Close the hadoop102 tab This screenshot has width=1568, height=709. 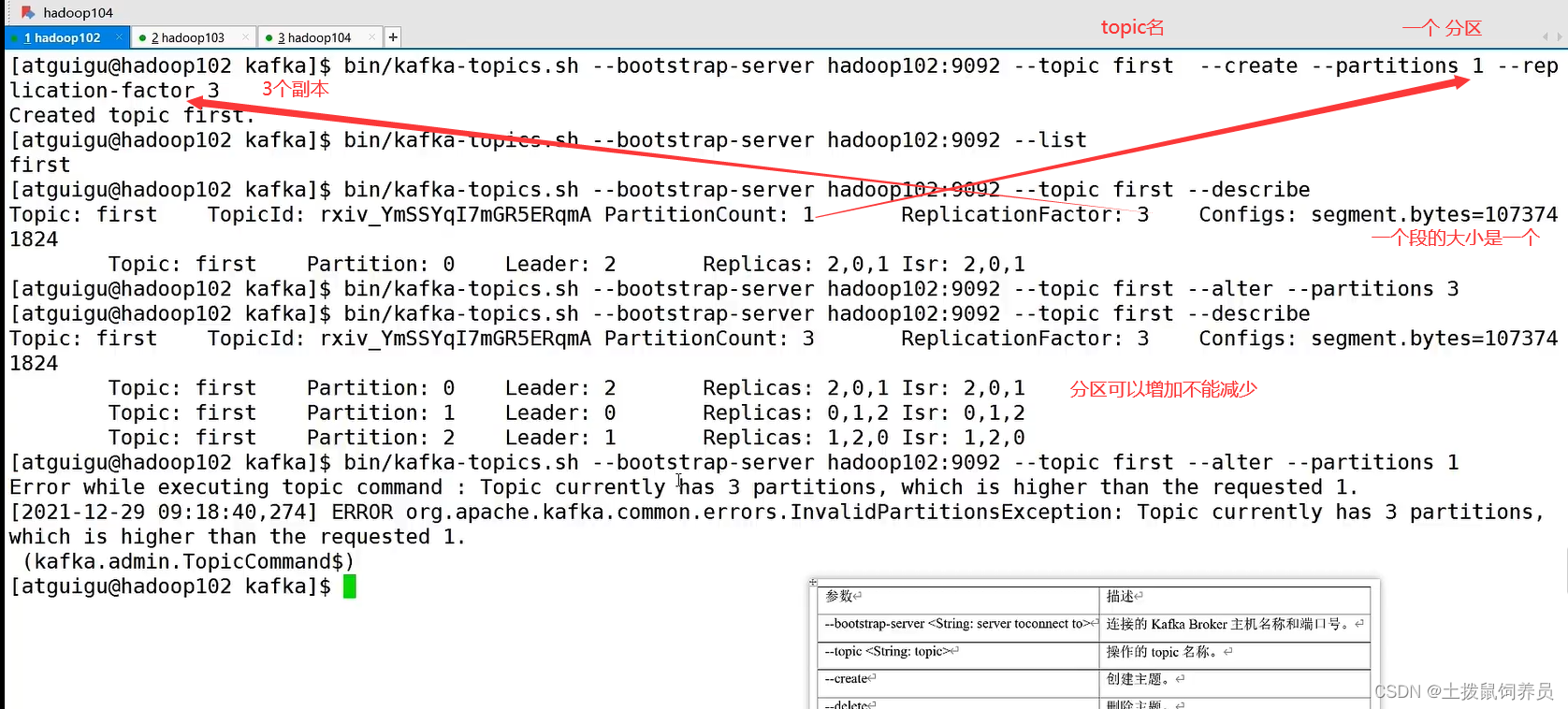point(119,37)
